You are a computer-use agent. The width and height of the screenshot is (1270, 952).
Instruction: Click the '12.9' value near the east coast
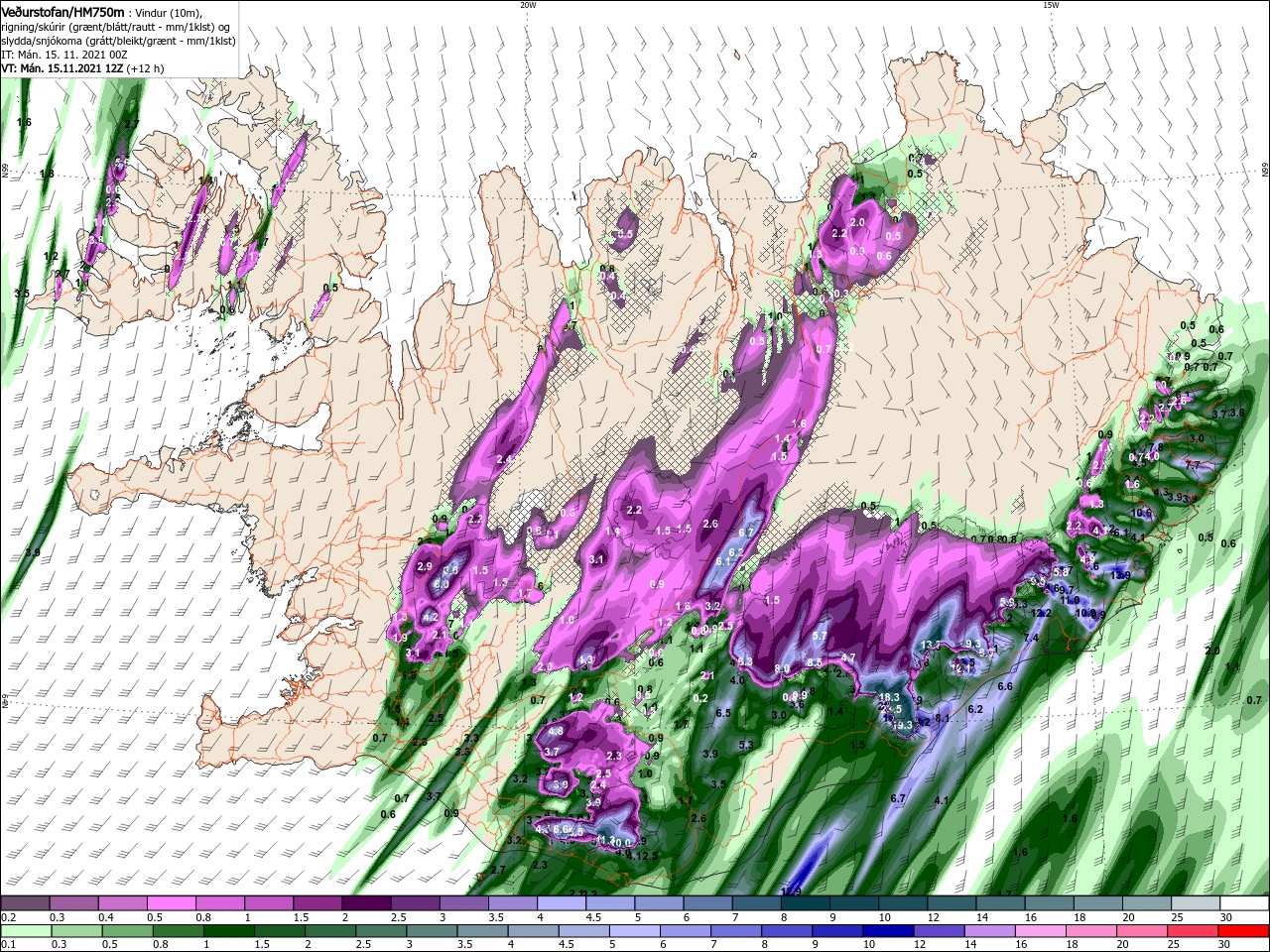(1120, 575)
